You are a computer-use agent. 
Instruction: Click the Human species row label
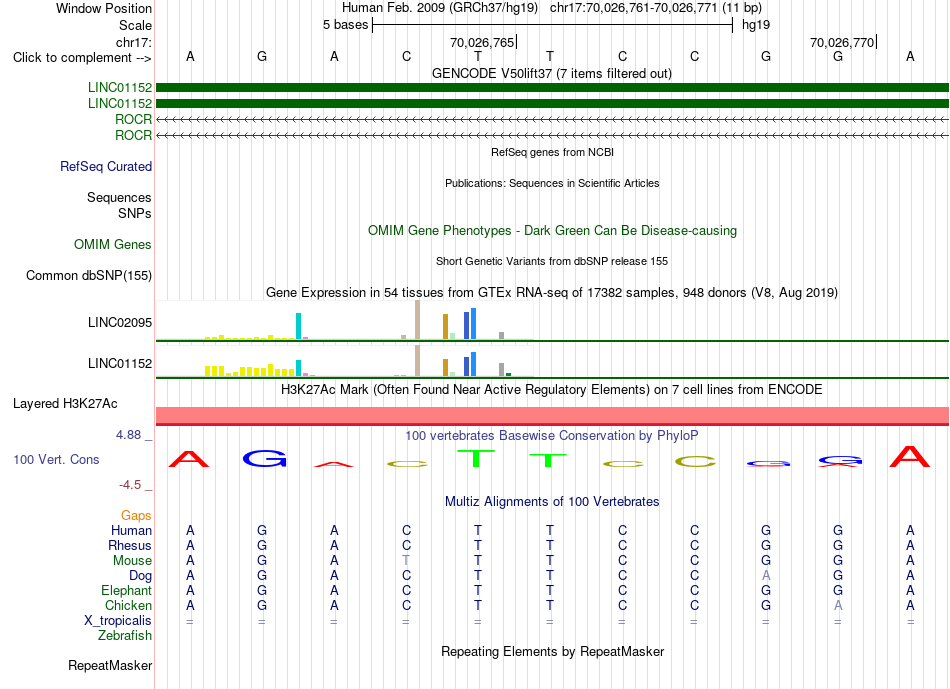pos(131,530)
